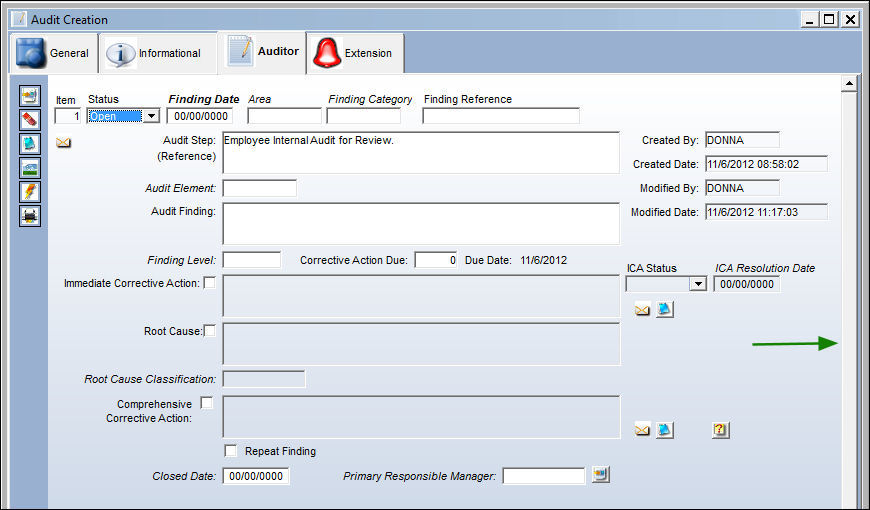Tick the Comprehensive Corrective Action checkbox
870x510 pixels.
click(206, 403)
